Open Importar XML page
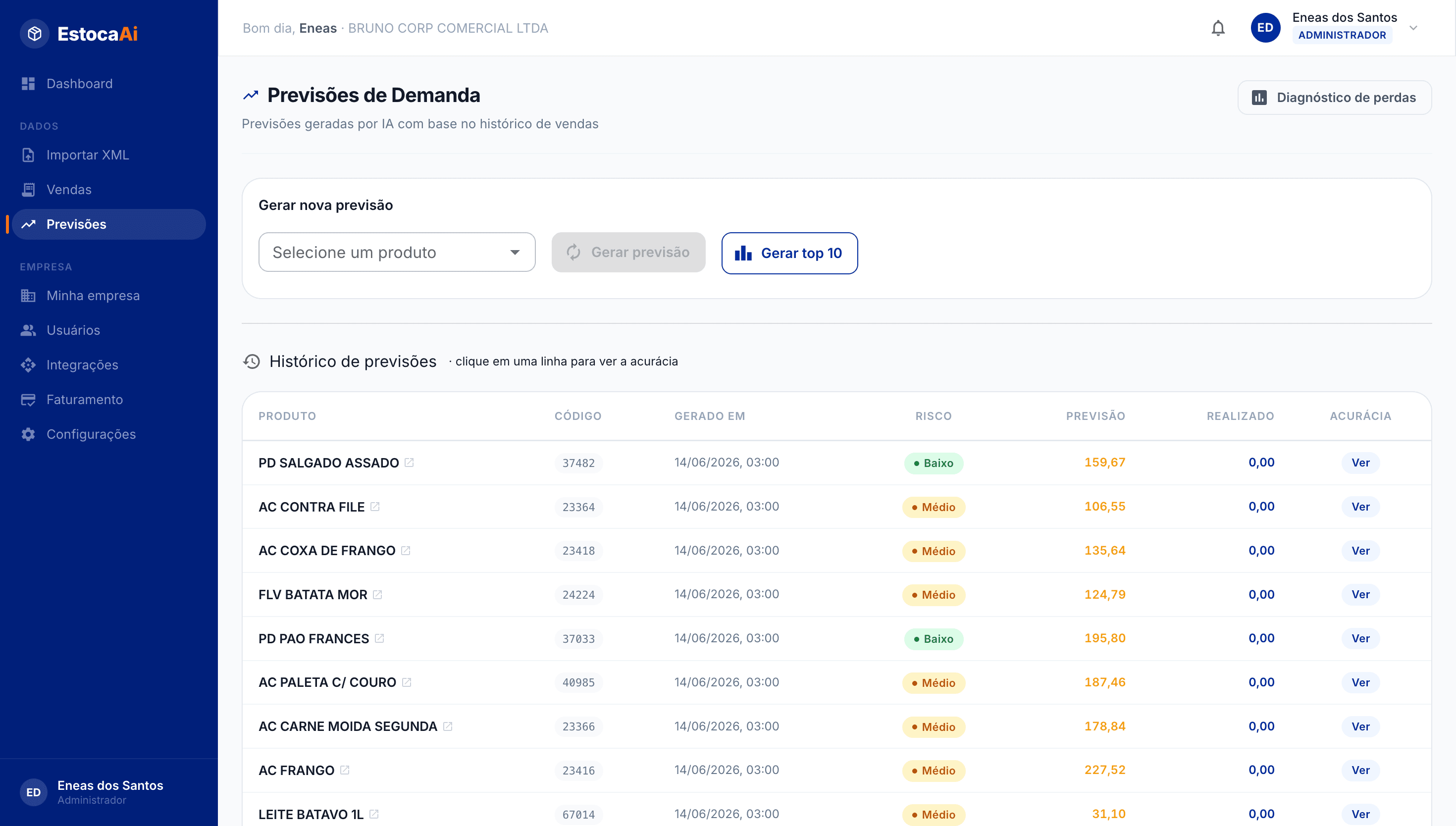 coord(109,155)
